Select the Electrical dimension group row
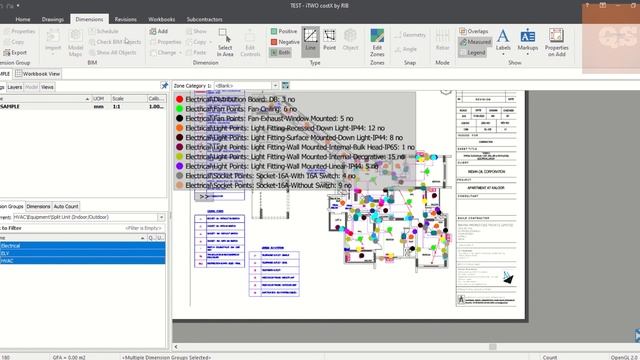 click(x=82, y=246)
